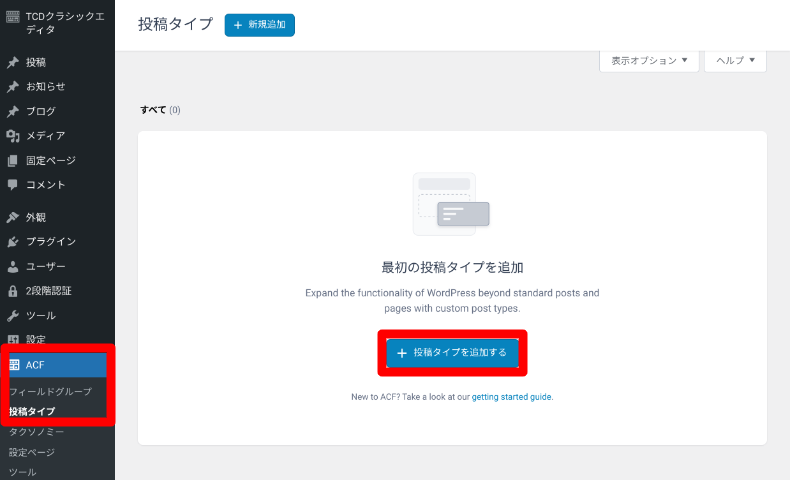The image size is (790, 480).
Task: Select the ACF menu item
Action: tap(57, 365)
